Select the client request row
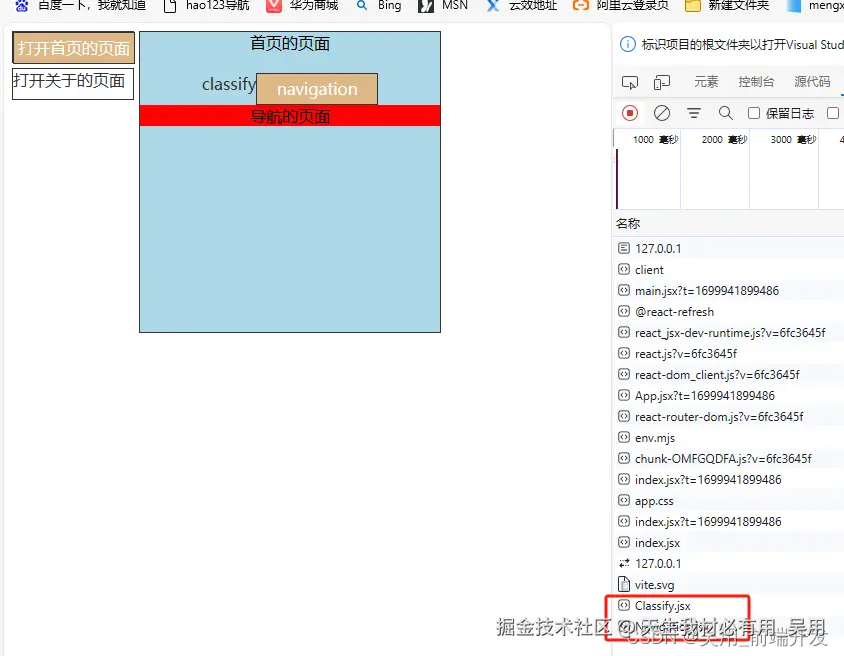 (x=730, y=270)
